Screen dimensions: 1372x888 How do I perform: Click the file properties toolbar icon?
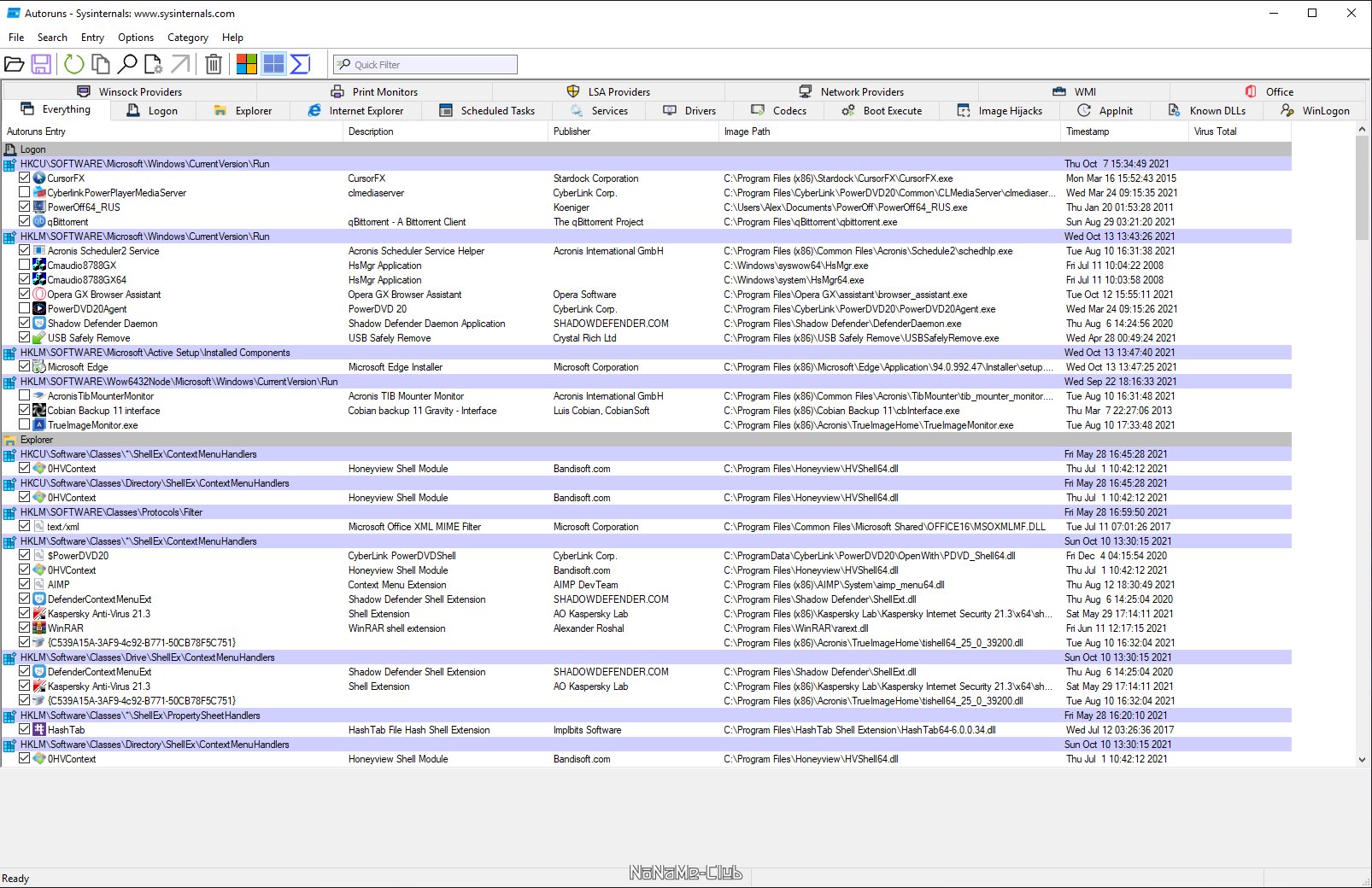154,64
